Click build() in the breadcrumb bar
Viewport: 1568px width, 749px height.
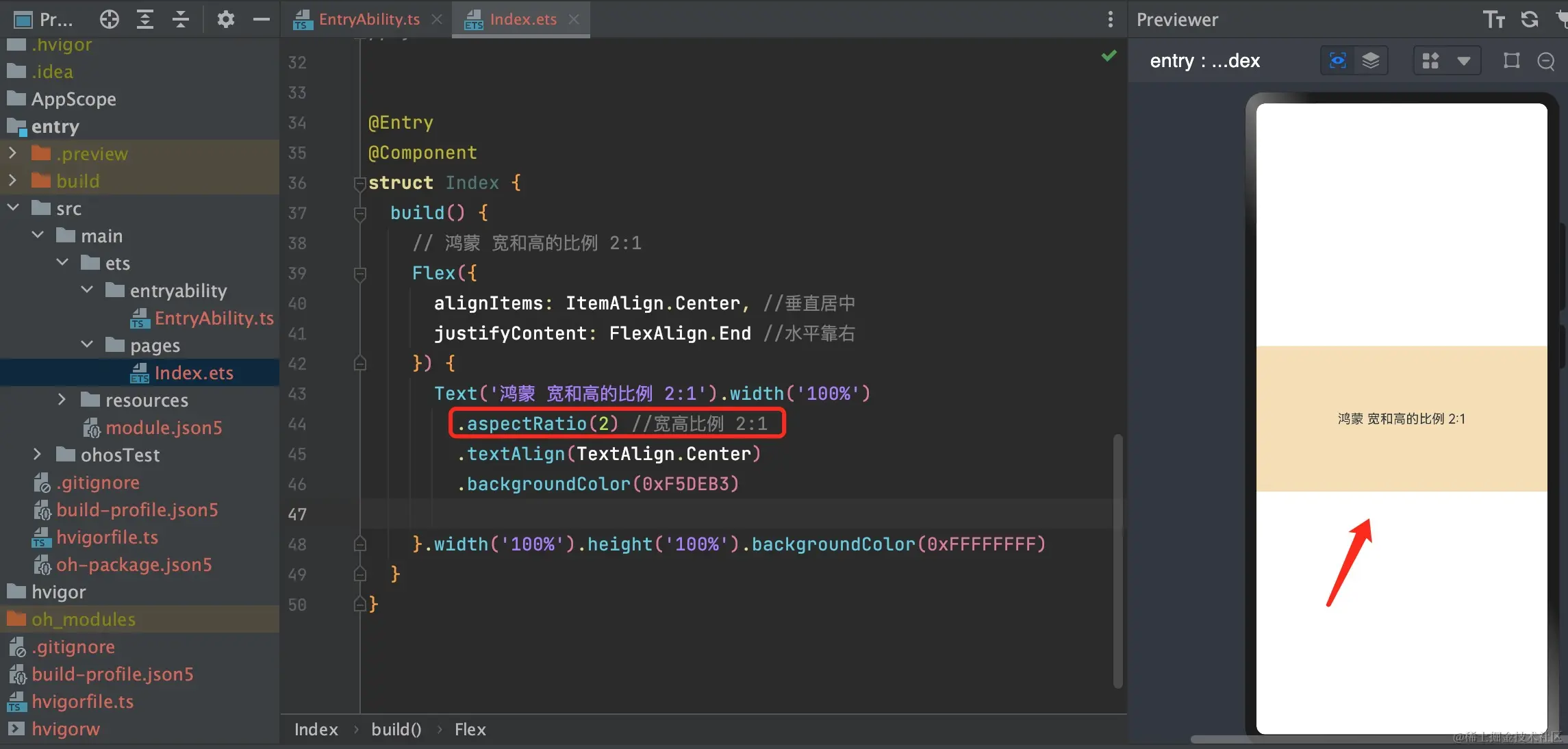(x=396, y=729)
